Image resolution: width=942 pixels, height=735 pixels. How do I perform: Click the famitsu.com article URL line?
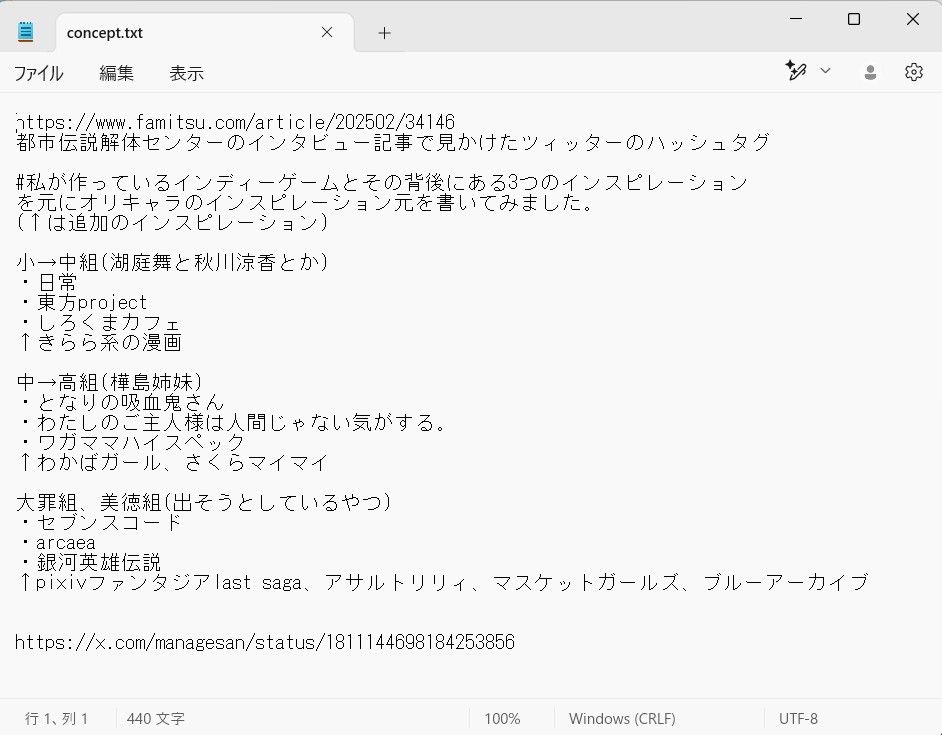pyautogui.click(x=236, y=123)
